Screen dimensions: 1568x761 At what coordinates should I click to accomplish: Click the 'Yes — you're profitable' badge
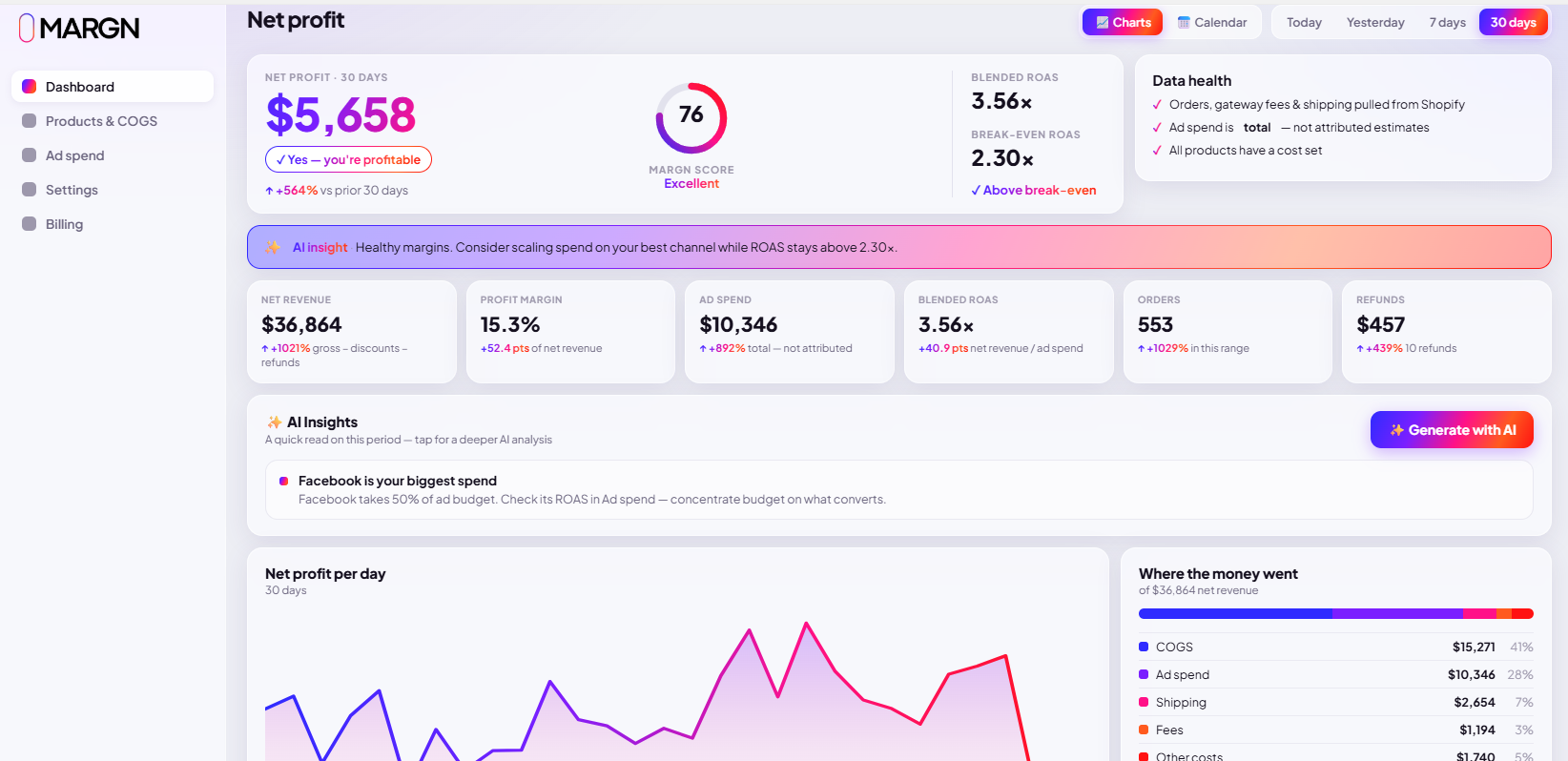point(348,159)
